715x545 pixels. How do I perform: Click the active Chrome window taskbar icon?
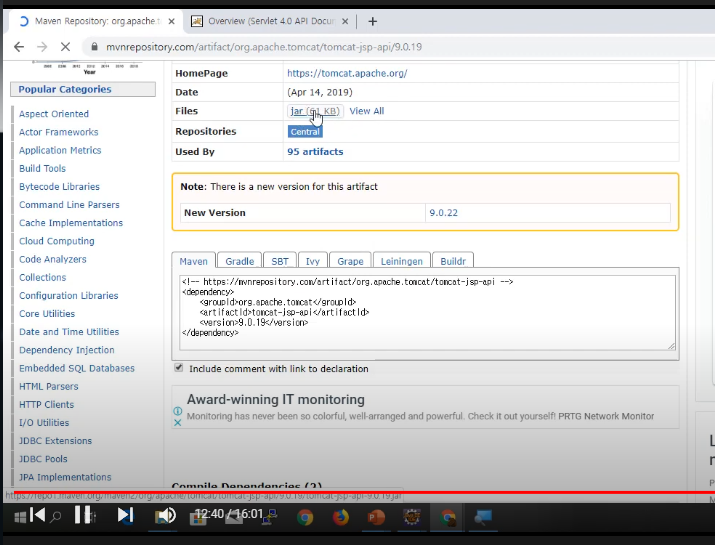[447, 518]
